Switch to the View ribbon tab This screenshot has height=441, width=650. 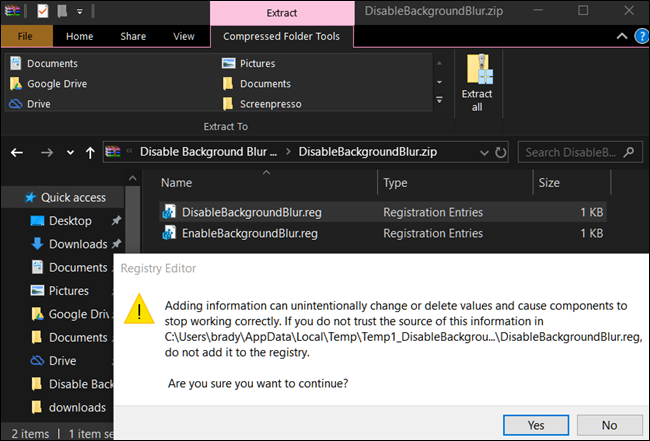point(184,37)
